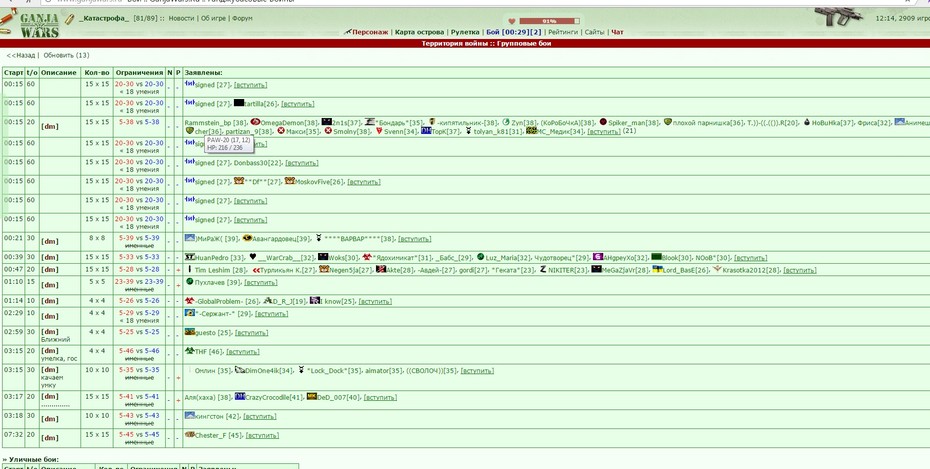Refresh the list with Обновить (13)
This screenshot has width=930, height=469.
tap(66, 55)
